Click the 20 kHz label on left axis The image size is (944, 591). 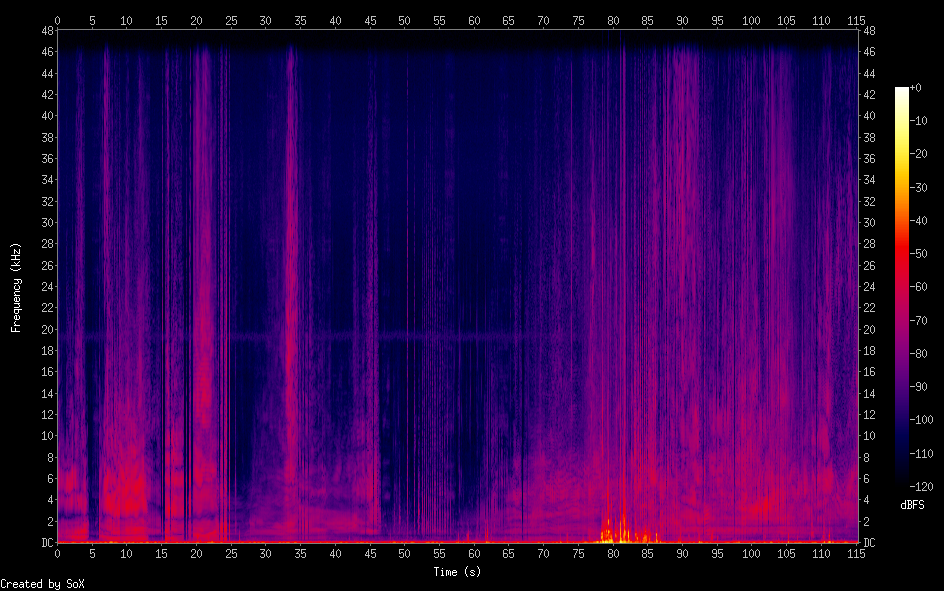[44, 329]
